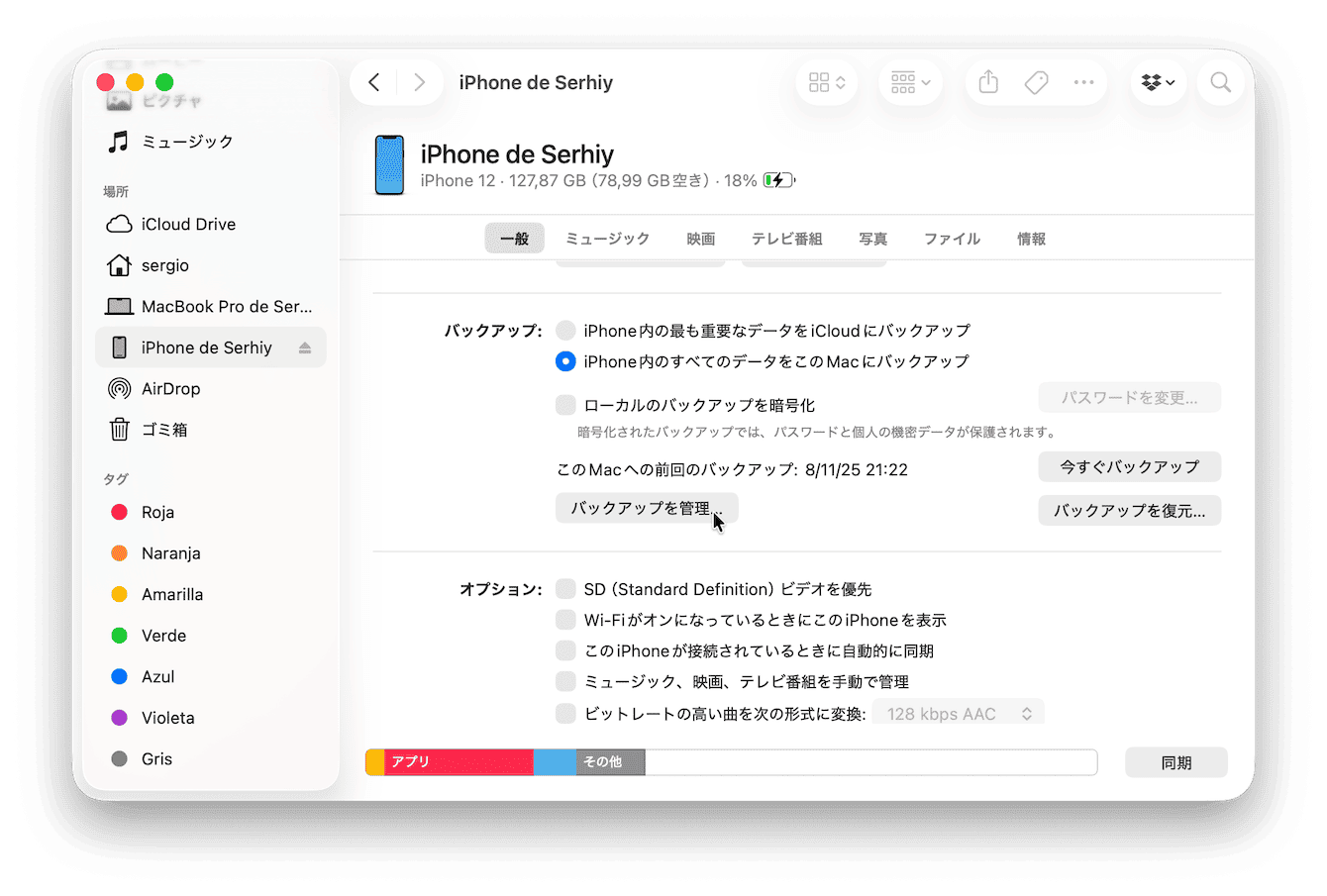Image resolution: width=1327 pixels, height=896 pixels.
Task: Go back with the left chevron
Action: [374, 82]
